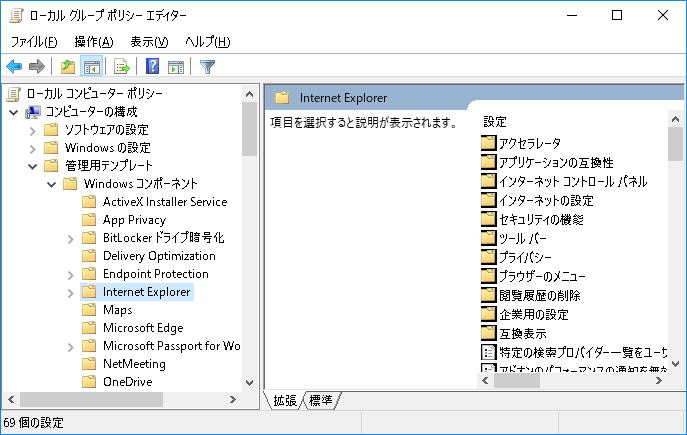Screen dimensions: 687x435
Task: Click the セキュリティの機能 folder icon
Action: click(488, 219)
